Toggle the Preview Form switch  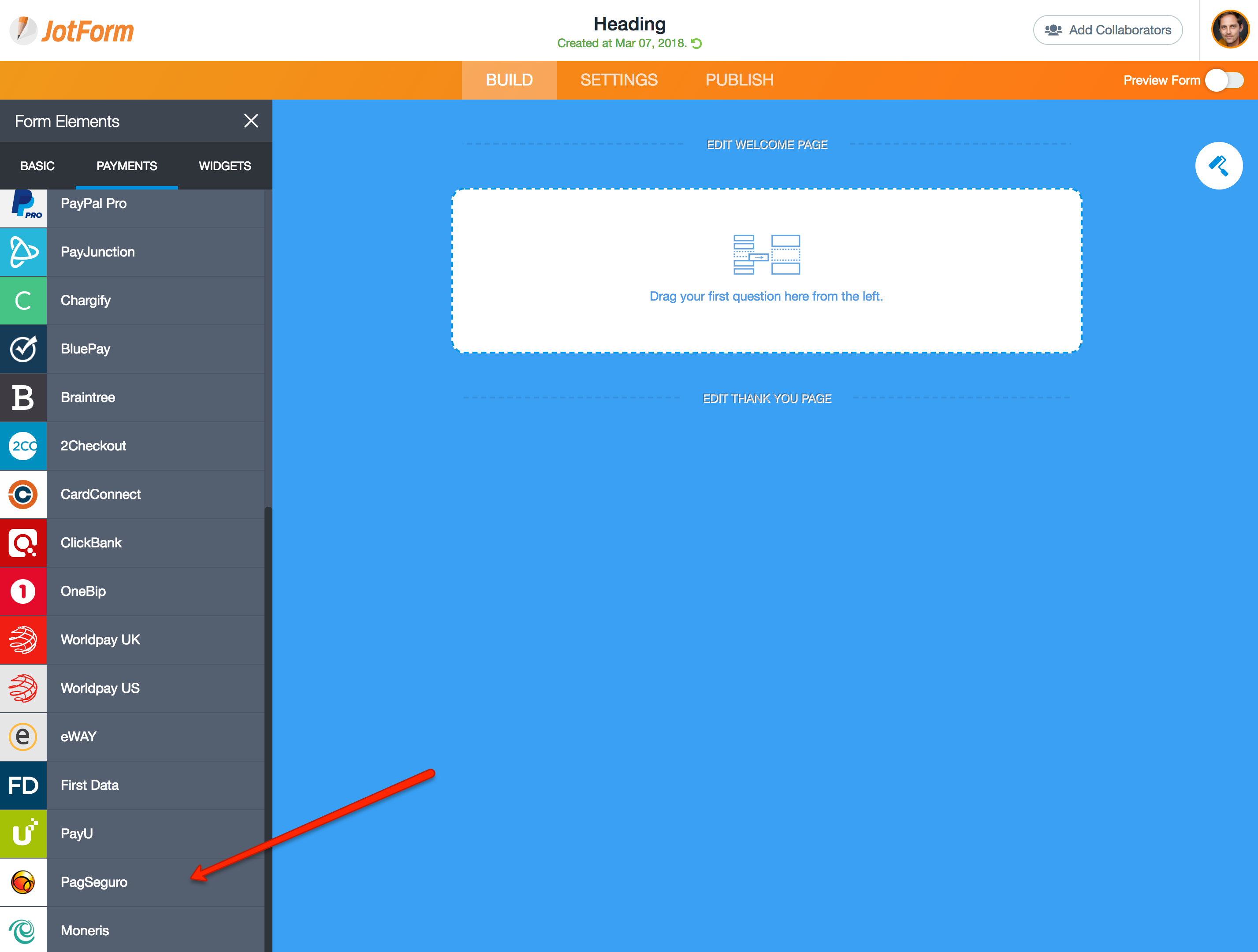click(1225, 80)
